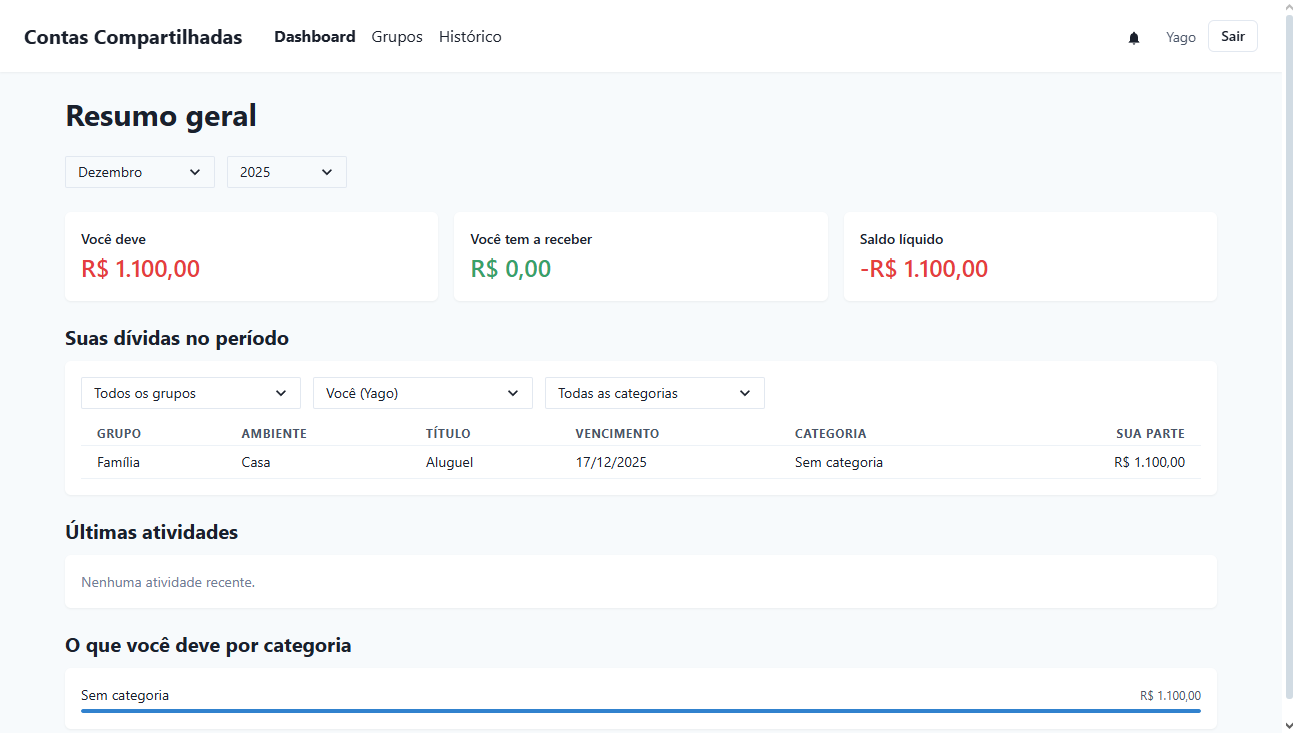
Task: Open the 2025 year selector
Action: tap(286, 171)
